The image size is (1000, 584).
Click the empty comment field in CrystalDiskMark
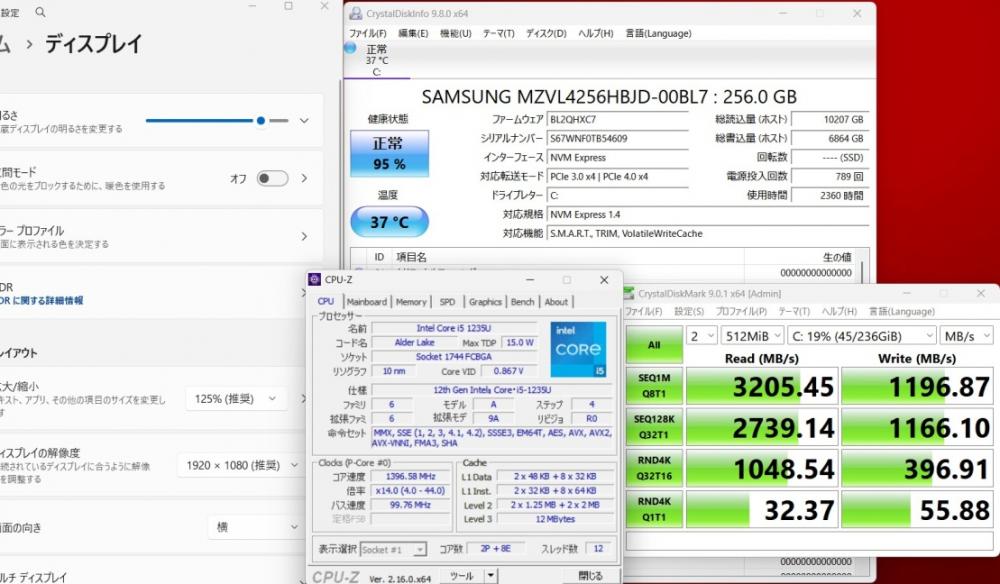click(809, 541)
